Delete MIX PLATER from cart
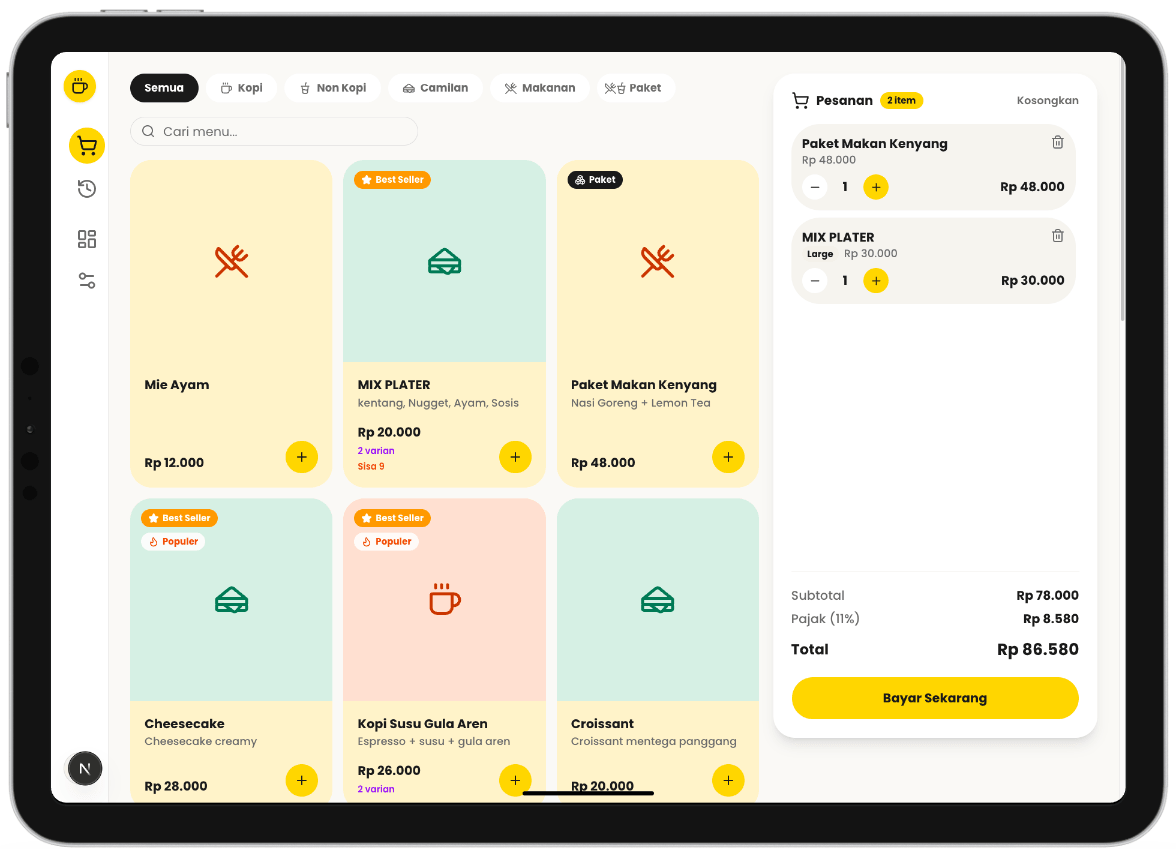This screenshot has width=1176, height=849. click(x=1058, y=236)
